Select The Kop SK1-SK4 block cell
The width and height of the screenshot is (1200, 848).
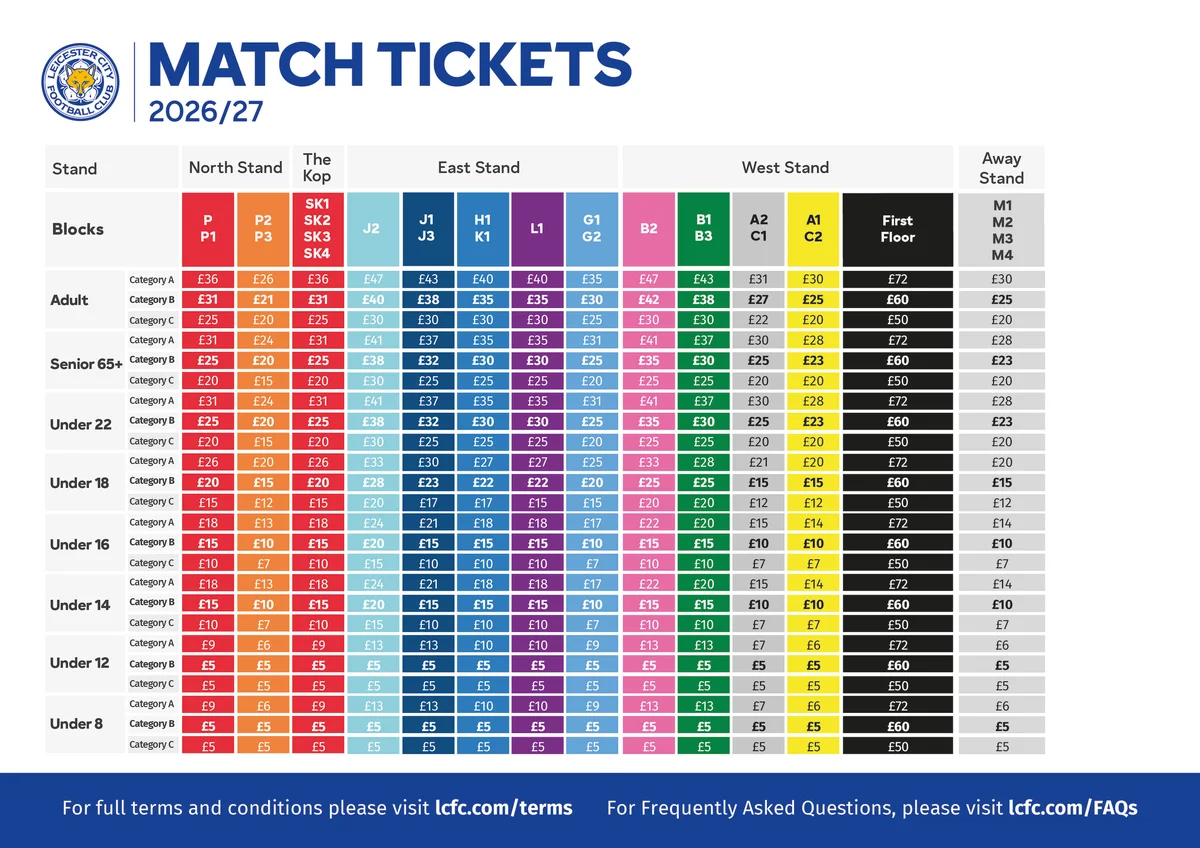coord(317,229)
